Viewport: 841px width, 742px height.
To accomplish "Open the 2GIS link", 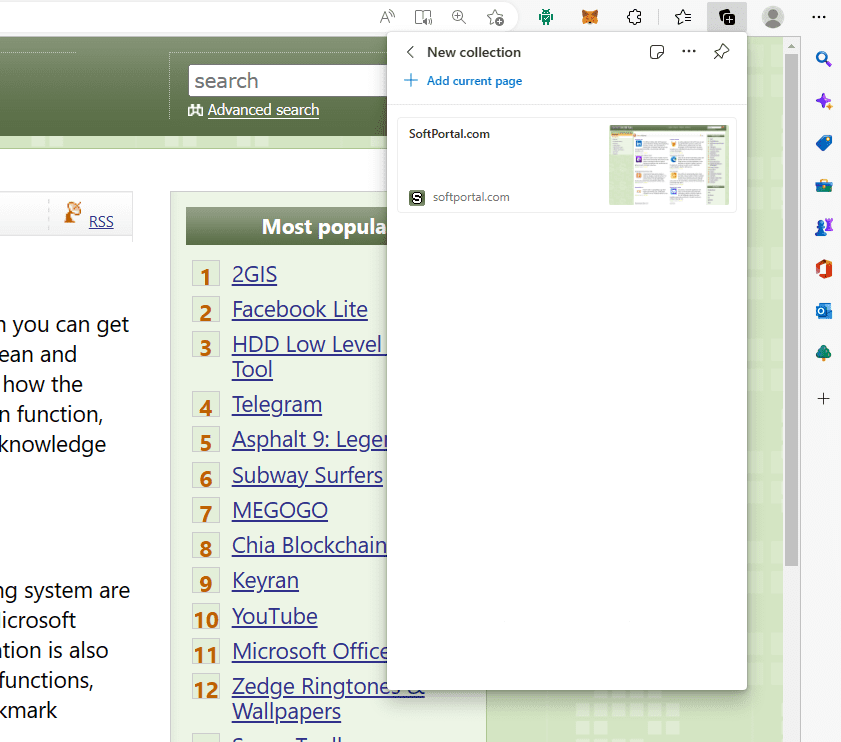I will pos(254,274).
